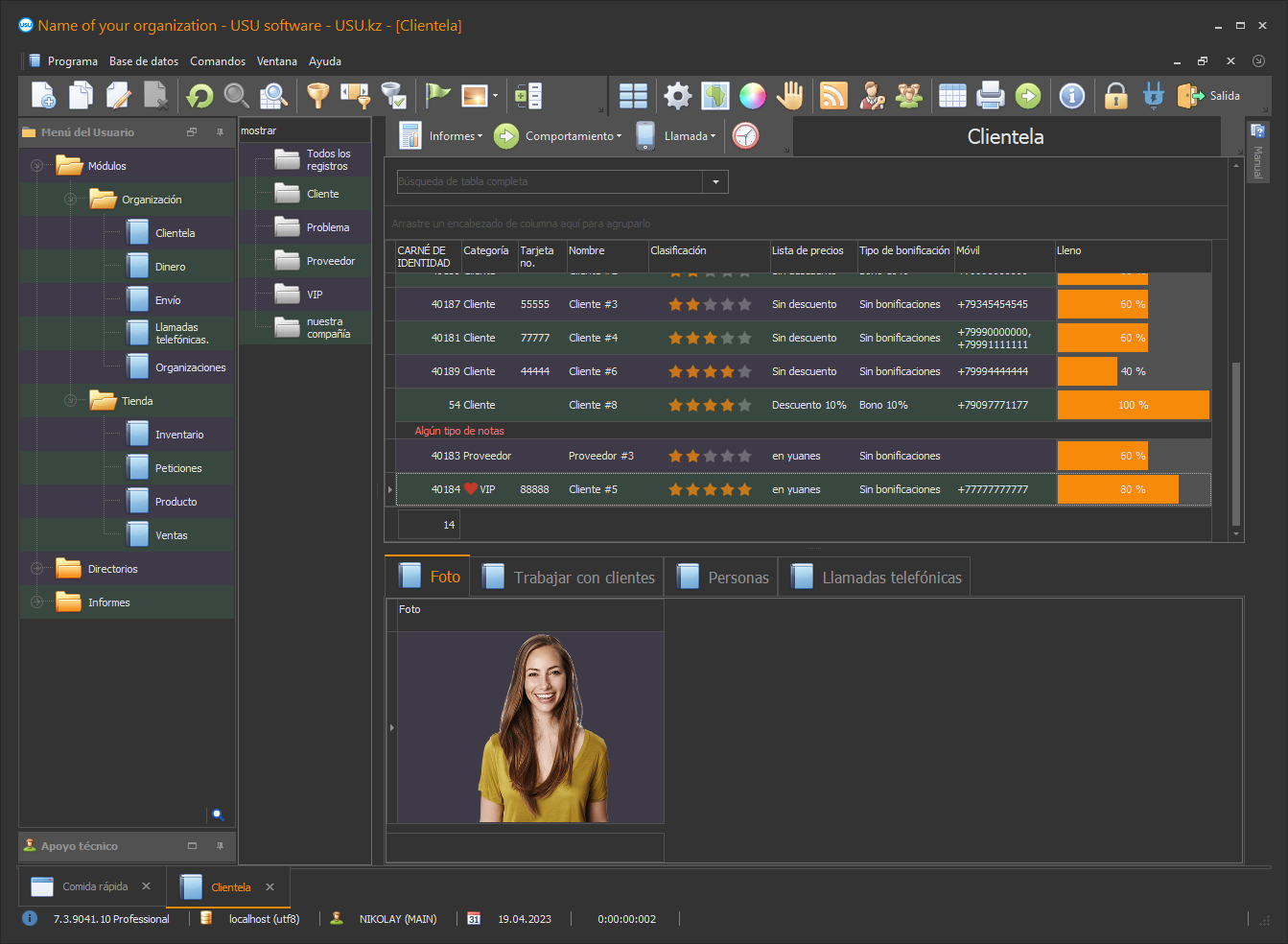
Task: Click the edit record pencil icon
Action: [118, 96]
